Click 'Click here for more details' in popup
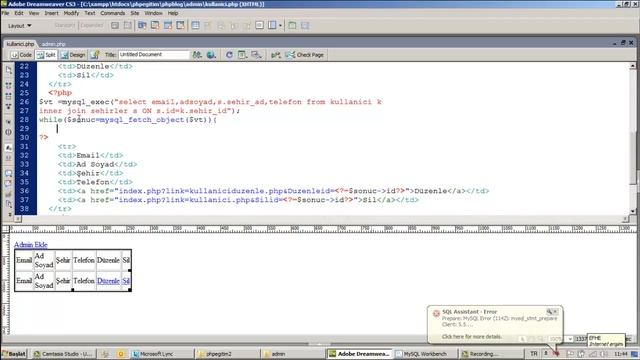 coord(471,337)
